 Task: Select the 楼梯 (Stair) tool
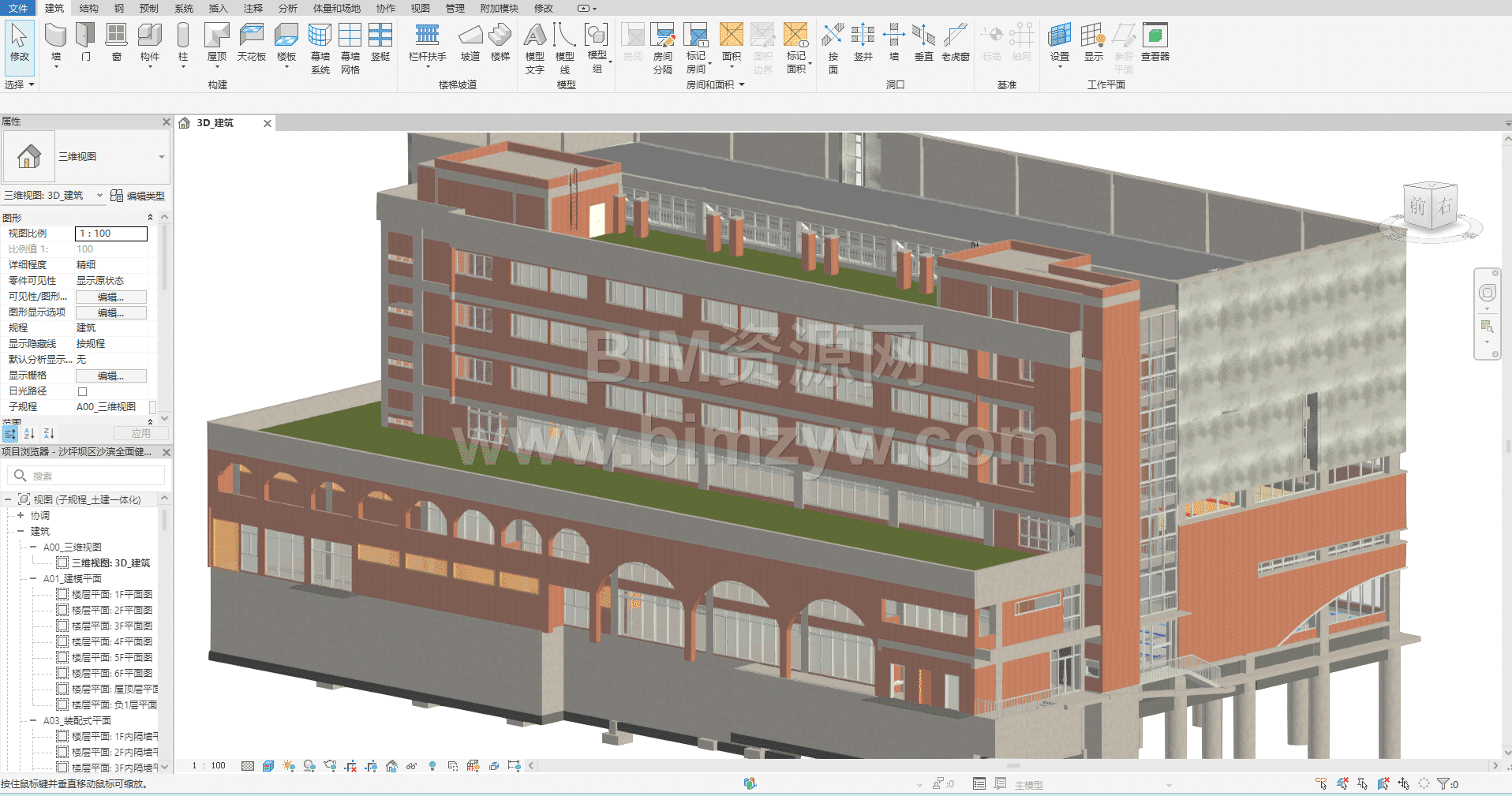point(500,43)
